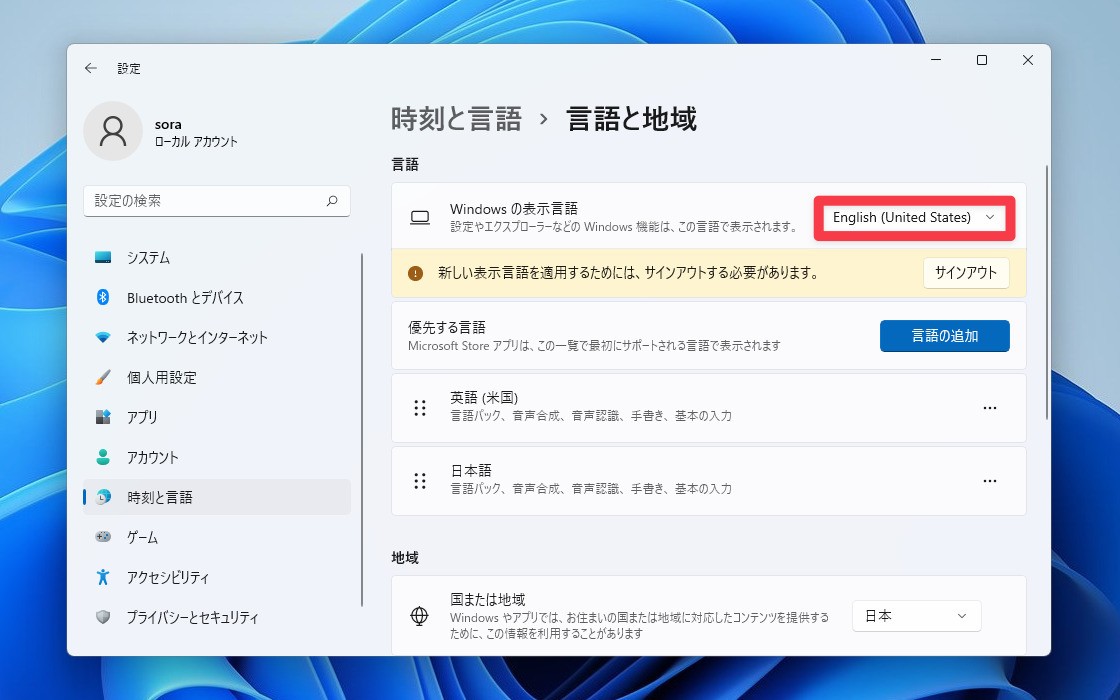Viewport: 1120px width, 700px height.
Task: Select the 英語 (米国) language row
Action: [x=709, y=408]
